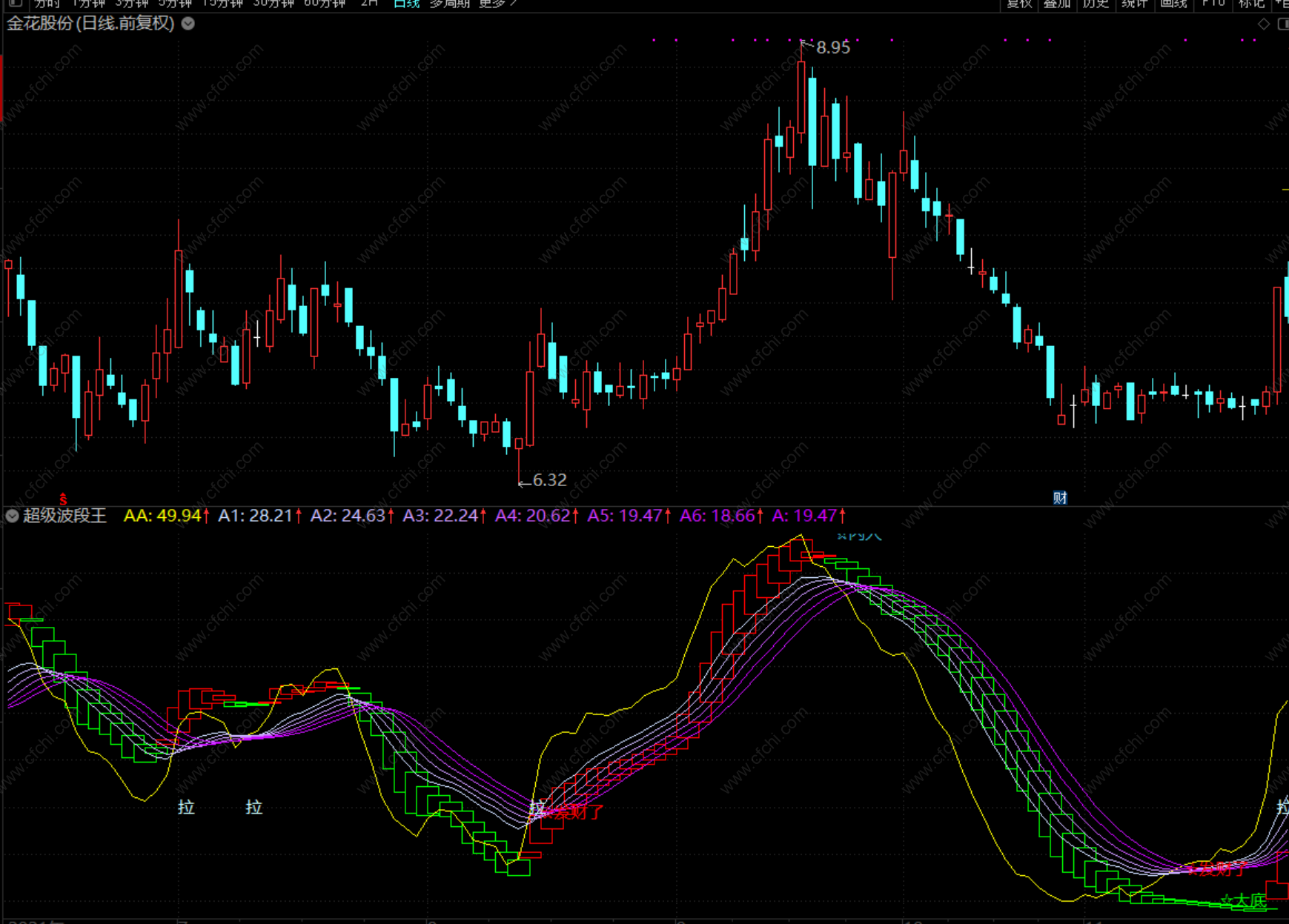Activate the 画线 drawing tool
The image size is (1289, 924).
pos(1173,4)
